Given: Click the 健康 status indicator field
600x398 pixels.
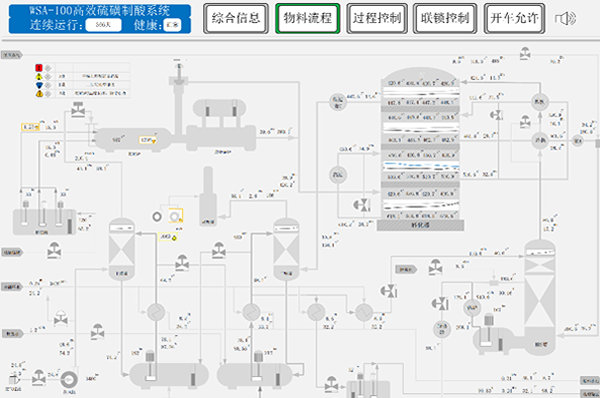Looking at the screenshot, I should pyautogui.click(x=172, y=25).
